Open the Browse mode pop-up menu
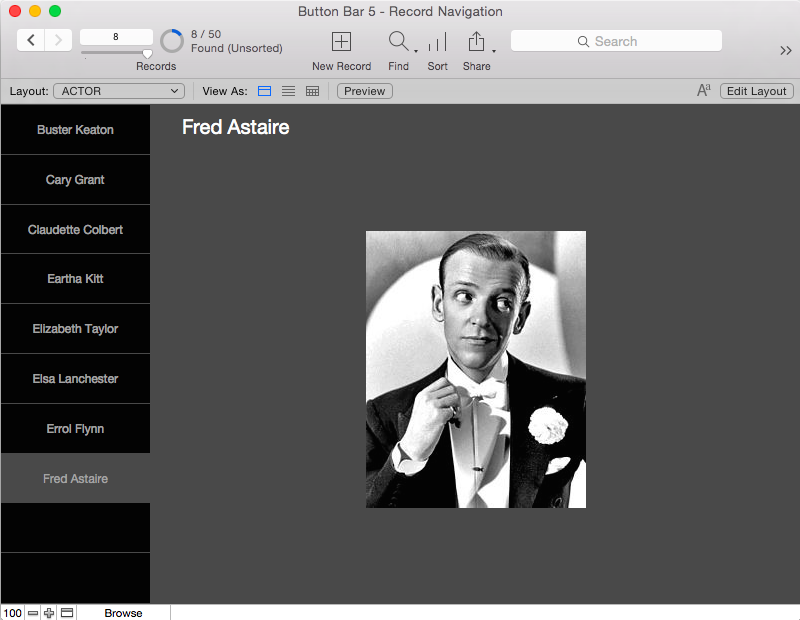 click(123, 613)
